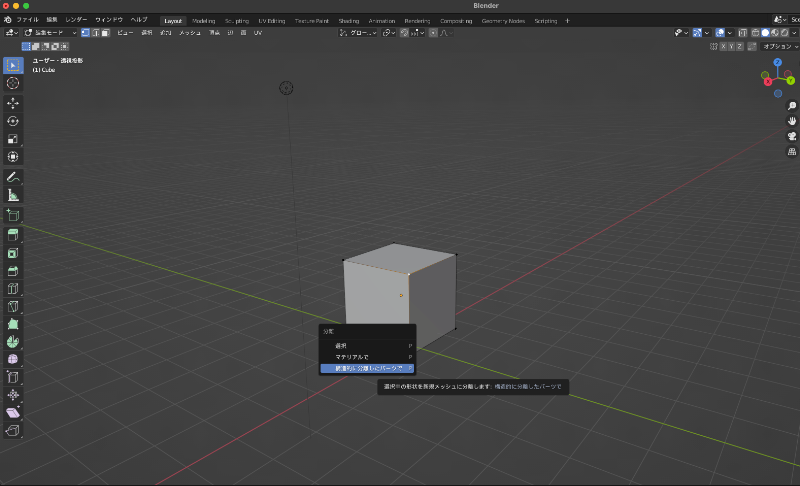Open transform orientation グロー dropdown

pyautogui.click(x=358, y=33)
